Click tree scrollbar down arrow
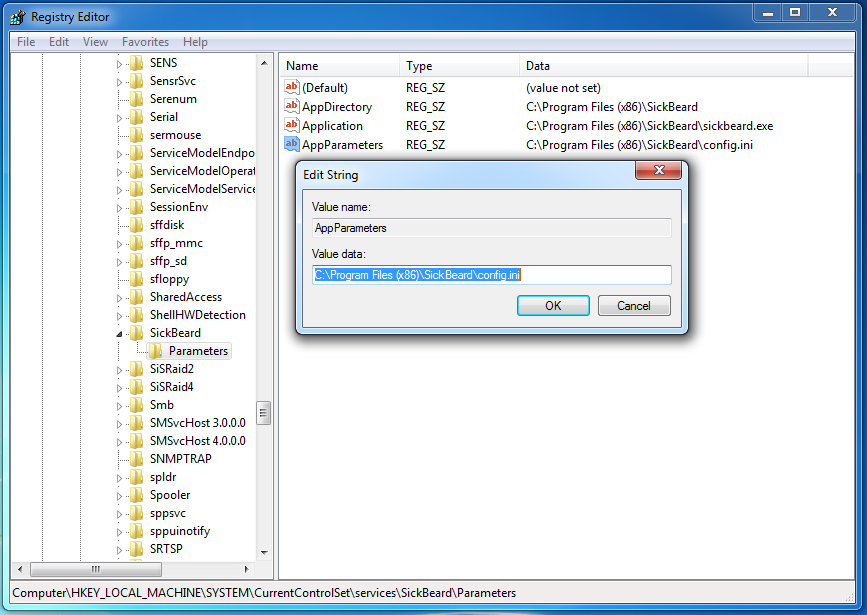867x615 pixels. point(264,552)
